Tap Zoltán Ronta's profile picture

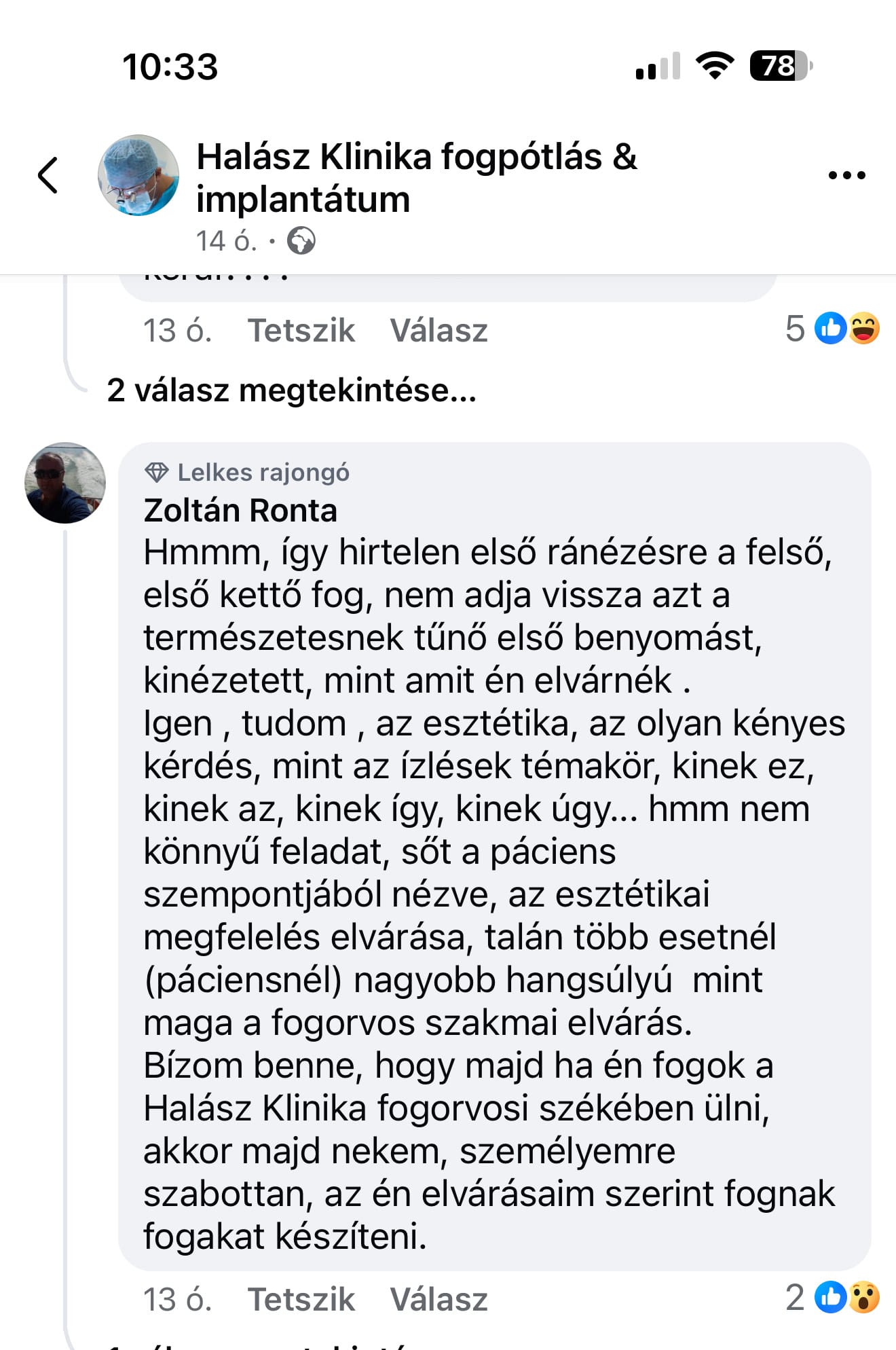tap(65, 483)
